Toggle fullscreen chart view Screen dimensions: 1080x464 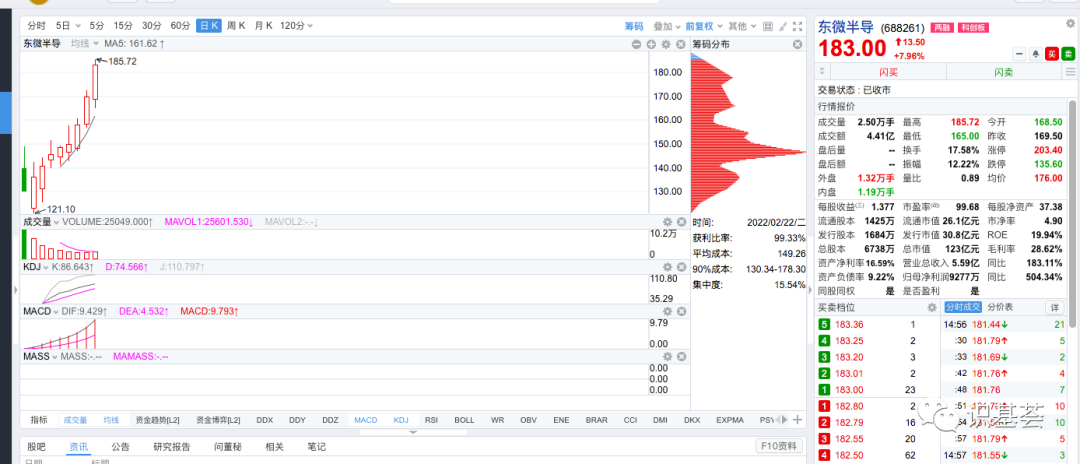coord(798,26)
